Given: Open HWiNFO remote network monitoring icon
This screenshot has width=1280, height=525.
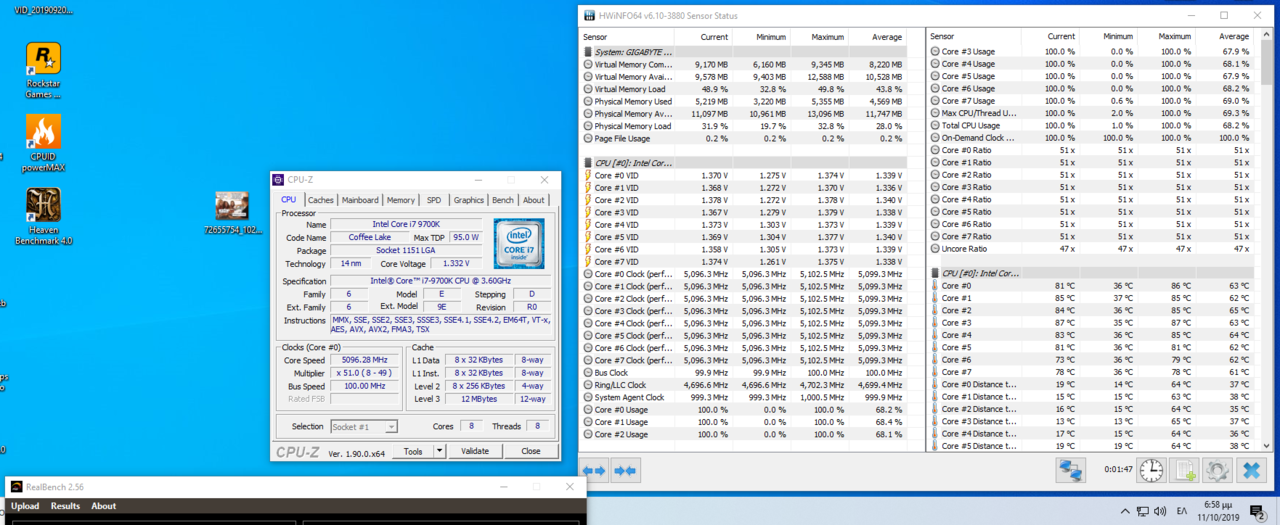Looking at the screenshot, I should (x=1072, y=470).
